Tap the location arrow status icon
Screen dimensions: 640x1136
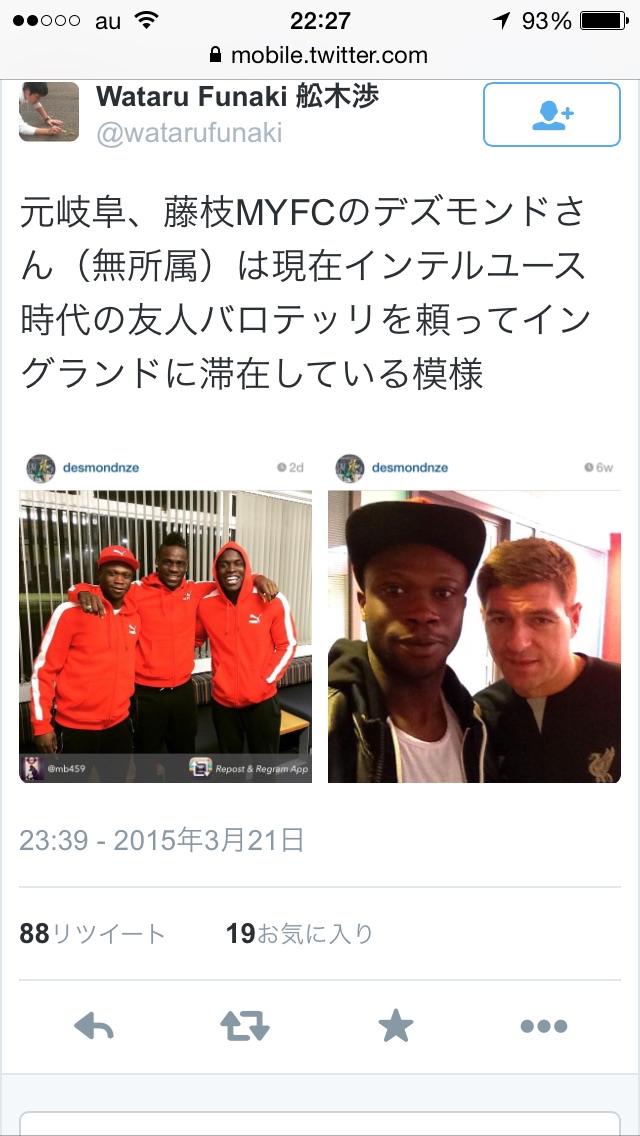(x=501, y=20)
